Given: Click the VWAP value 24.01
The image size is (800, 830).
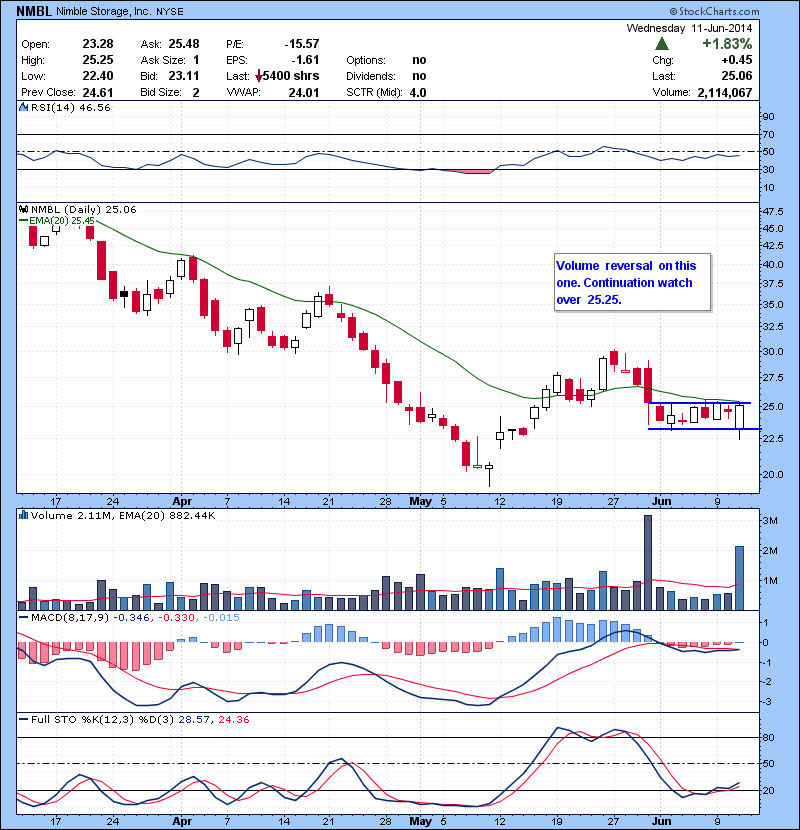Looking at the screenshot, I should pyautogui.click(x=304, y=93).
